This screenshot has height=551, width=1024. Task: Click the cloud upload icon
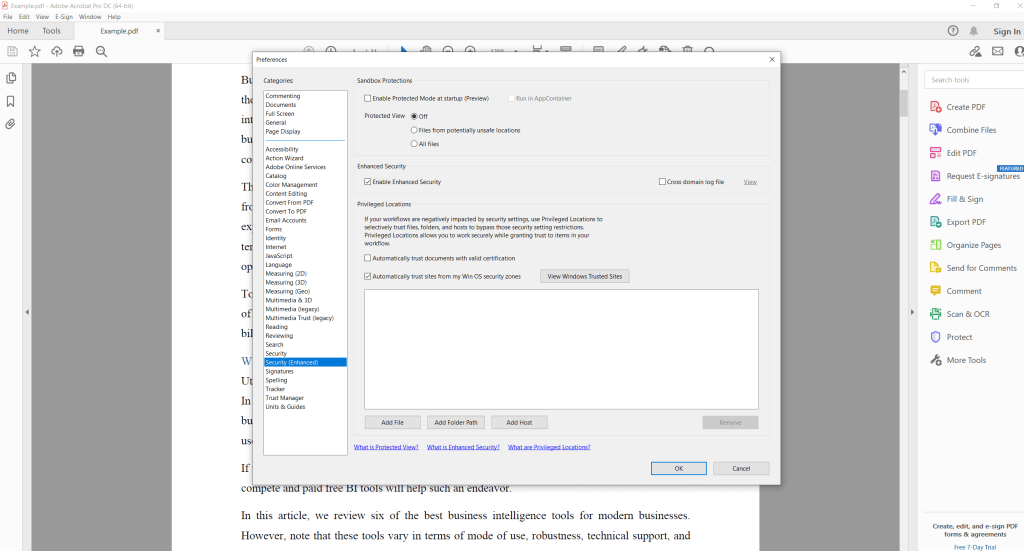point(57,51)
